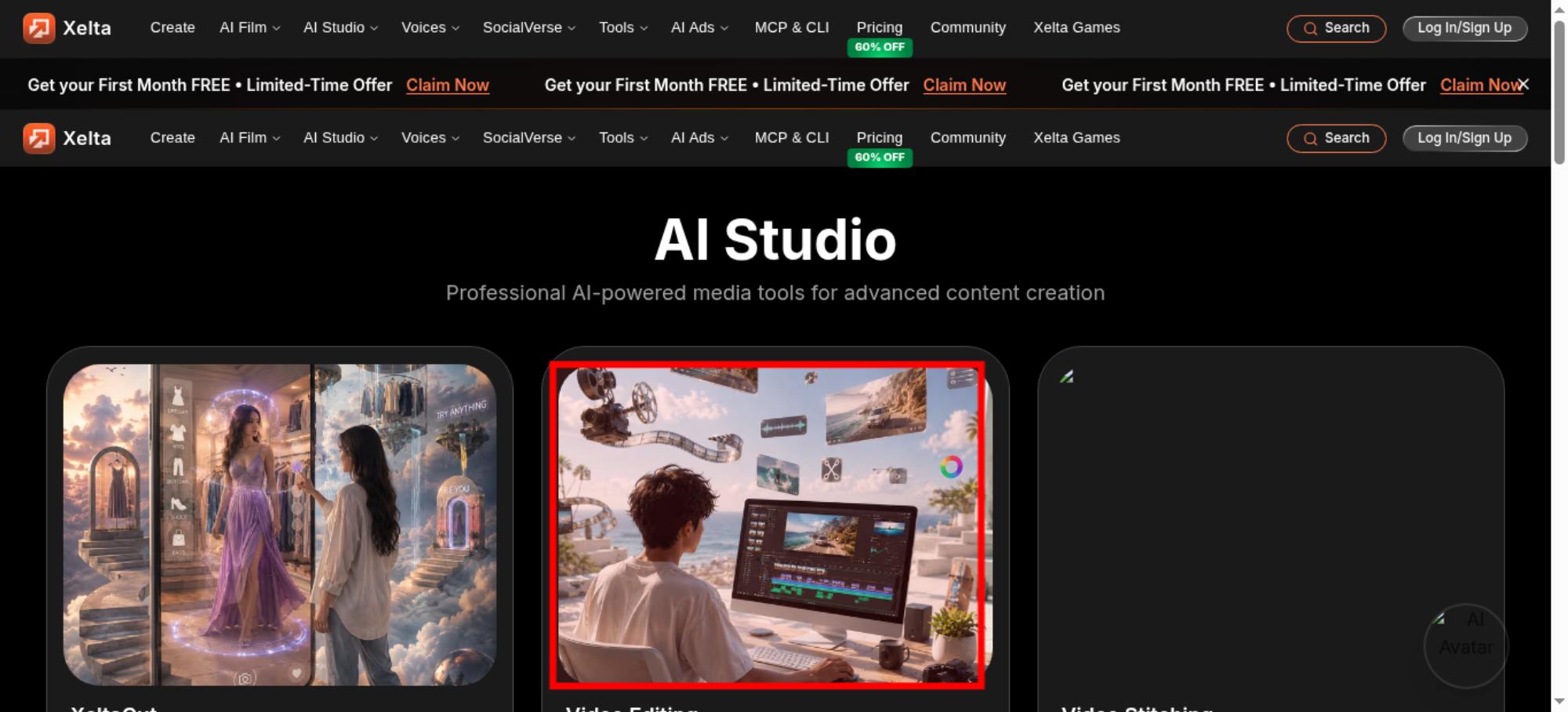Open the AI Film dropdown in the lower navbar
The height and width of the screenshot is (712, 1568).
point(249,138)
